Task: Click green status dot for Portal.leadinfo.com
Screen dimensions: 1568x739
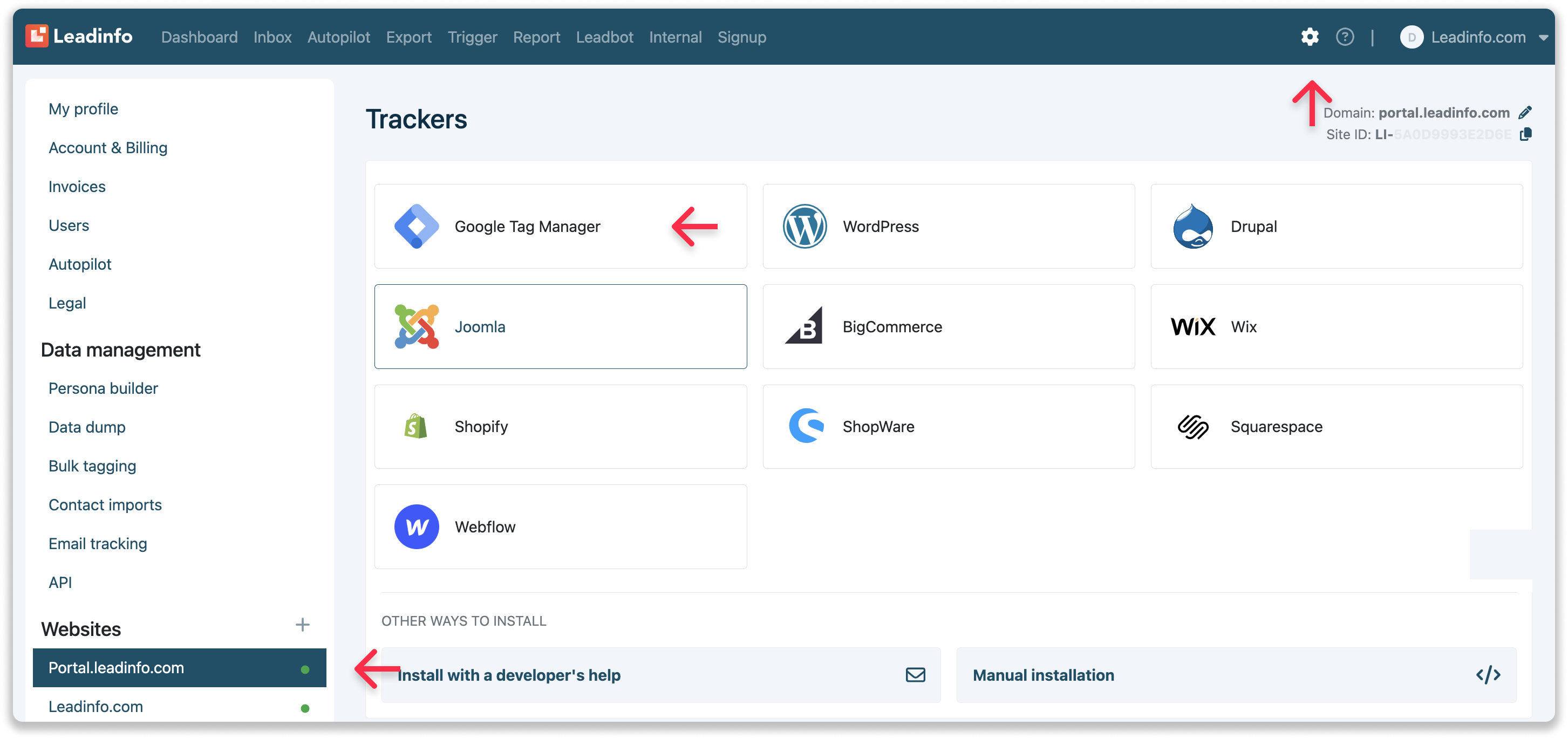Action: (x=304, y=669)
